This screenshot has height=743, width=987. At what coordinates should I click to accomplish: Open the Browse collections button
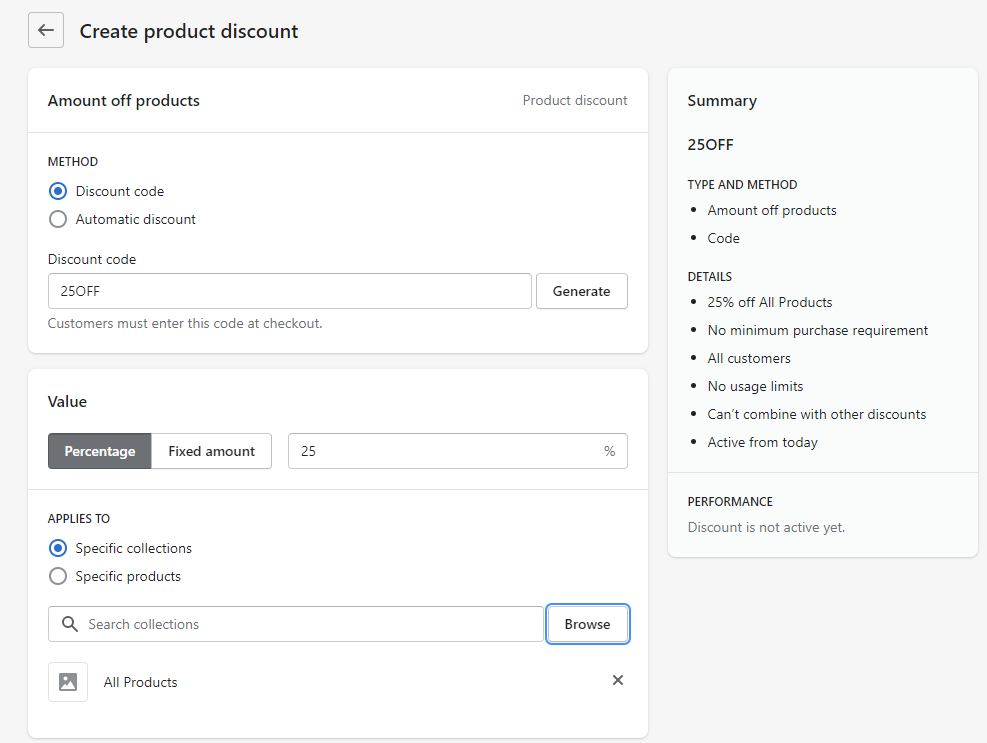tap(587, 624)
